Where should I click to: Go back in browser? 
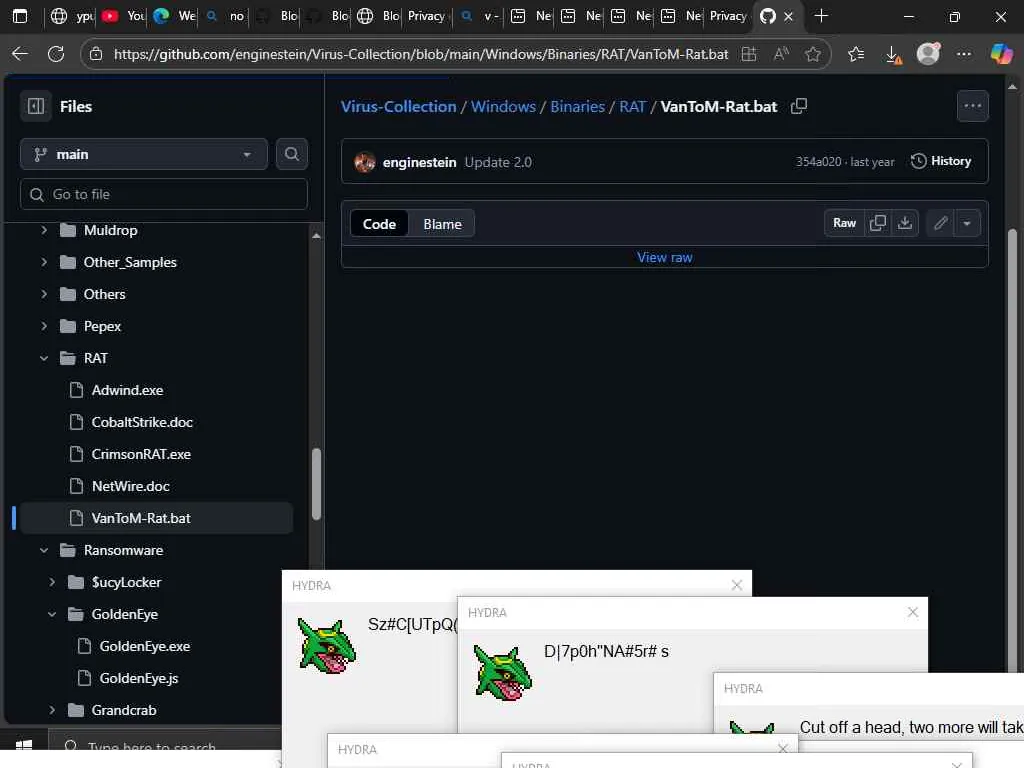point(20,54)
